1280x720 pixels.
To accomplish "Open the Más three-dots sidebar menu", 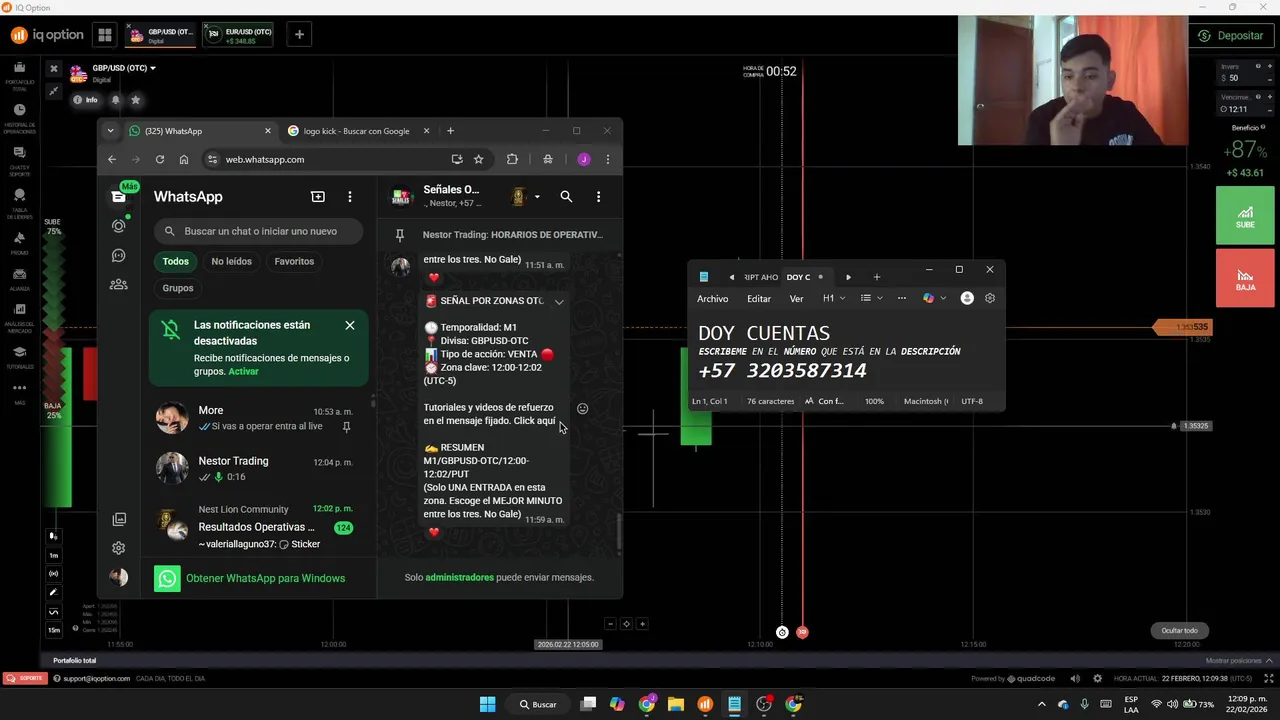I will [19, 391].
